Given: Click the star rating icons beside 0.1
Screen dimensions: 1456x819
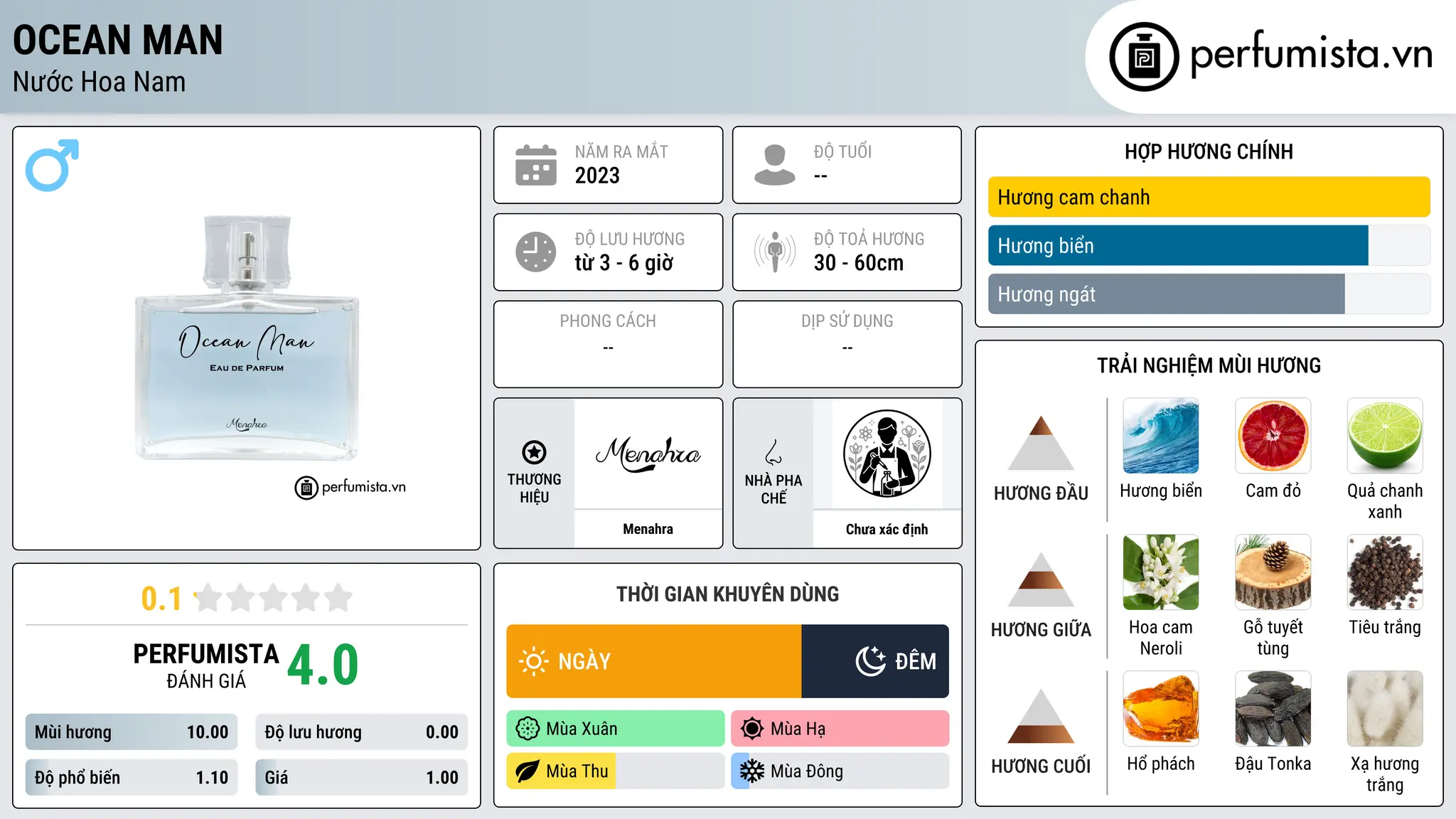Looking at the screenshot, I should 274,598.
